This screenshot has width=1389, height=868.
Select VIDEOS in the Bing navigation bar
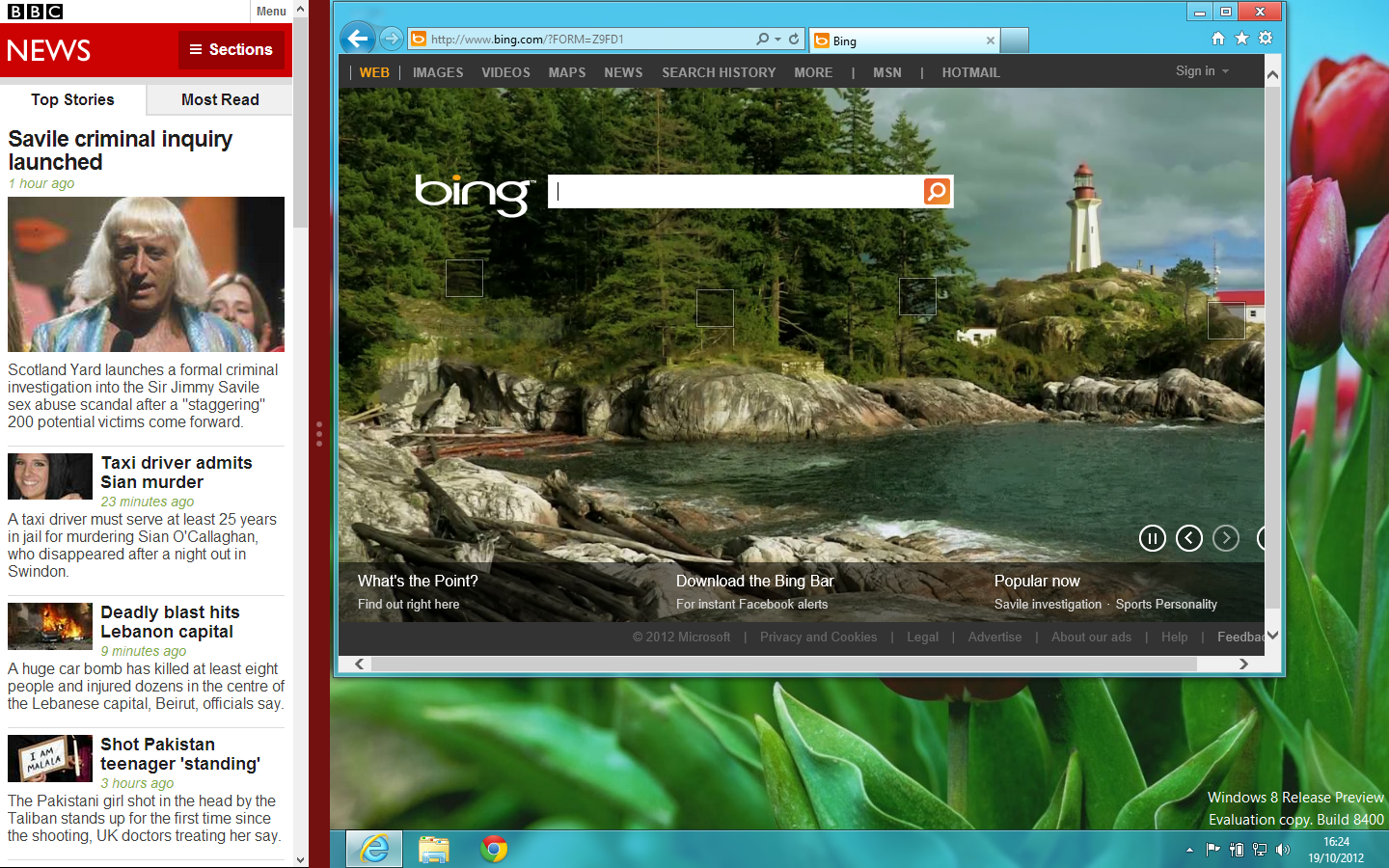(x=505, y=72)
